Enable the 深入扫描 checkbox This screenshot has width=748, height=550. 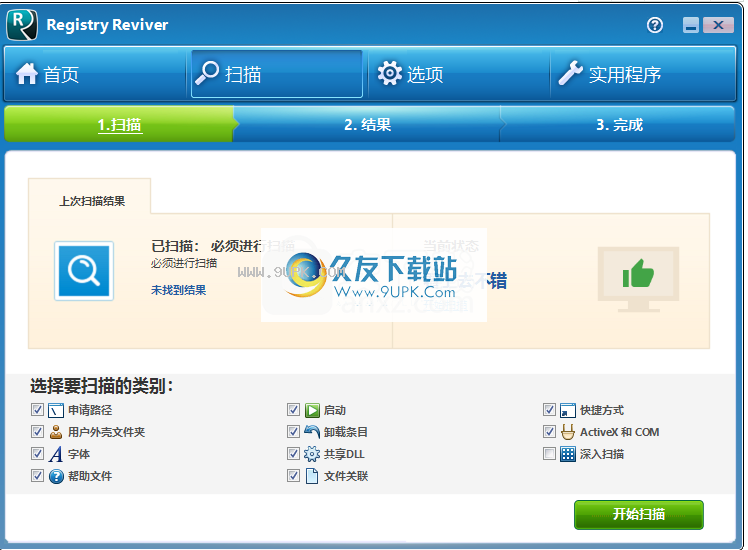[x=549, y=454]
